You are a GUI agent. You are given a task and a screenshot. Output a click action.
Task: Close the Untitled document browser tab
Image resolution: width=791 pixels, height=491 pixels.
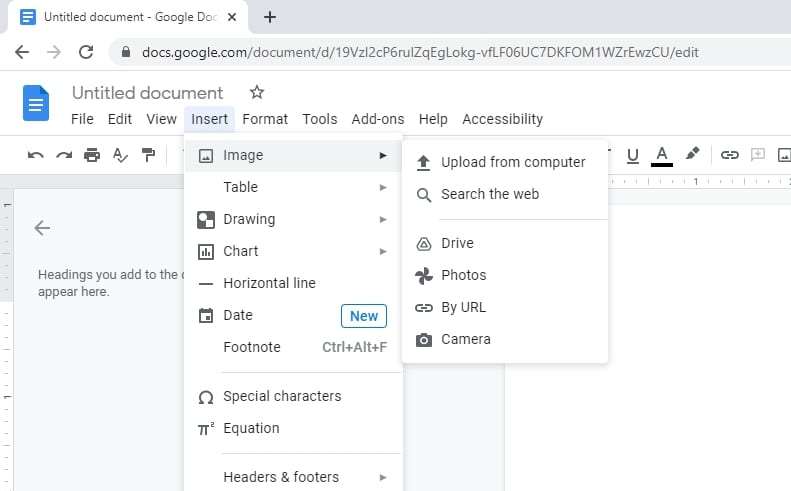click(232, 17)
